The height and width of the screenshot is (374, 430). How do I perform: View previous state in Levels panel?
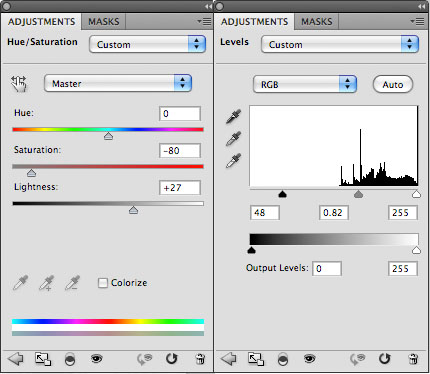357,359
